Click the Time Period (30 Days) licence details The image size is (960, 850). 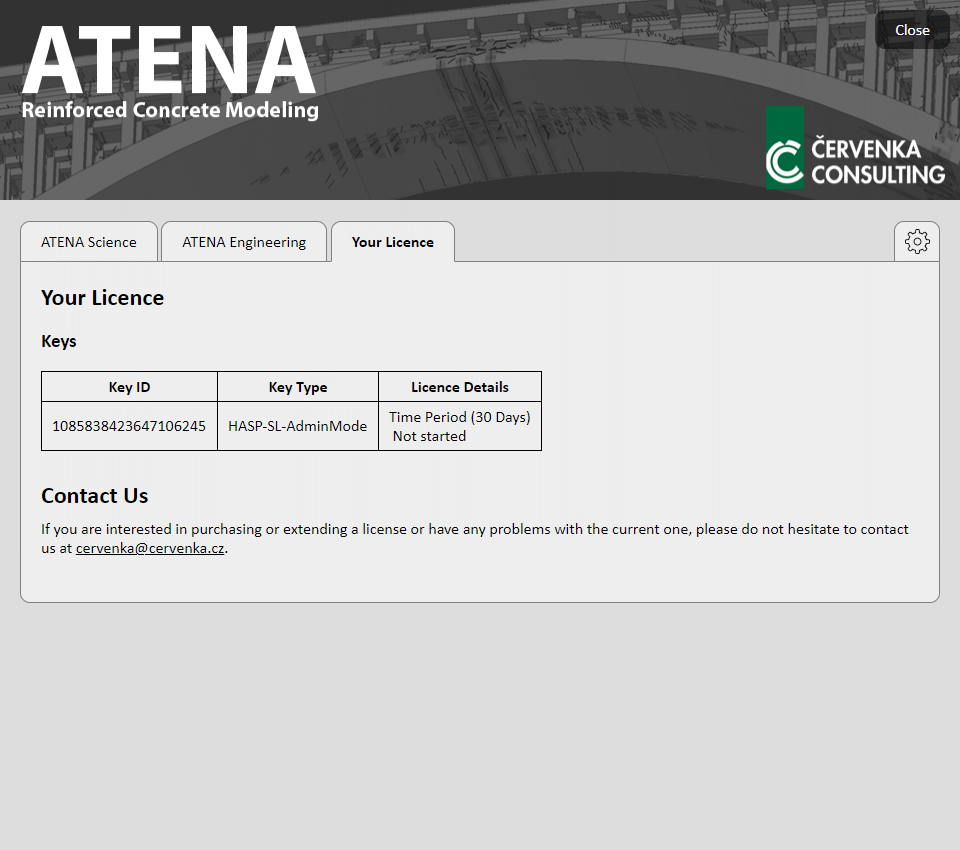click(460, 426)
